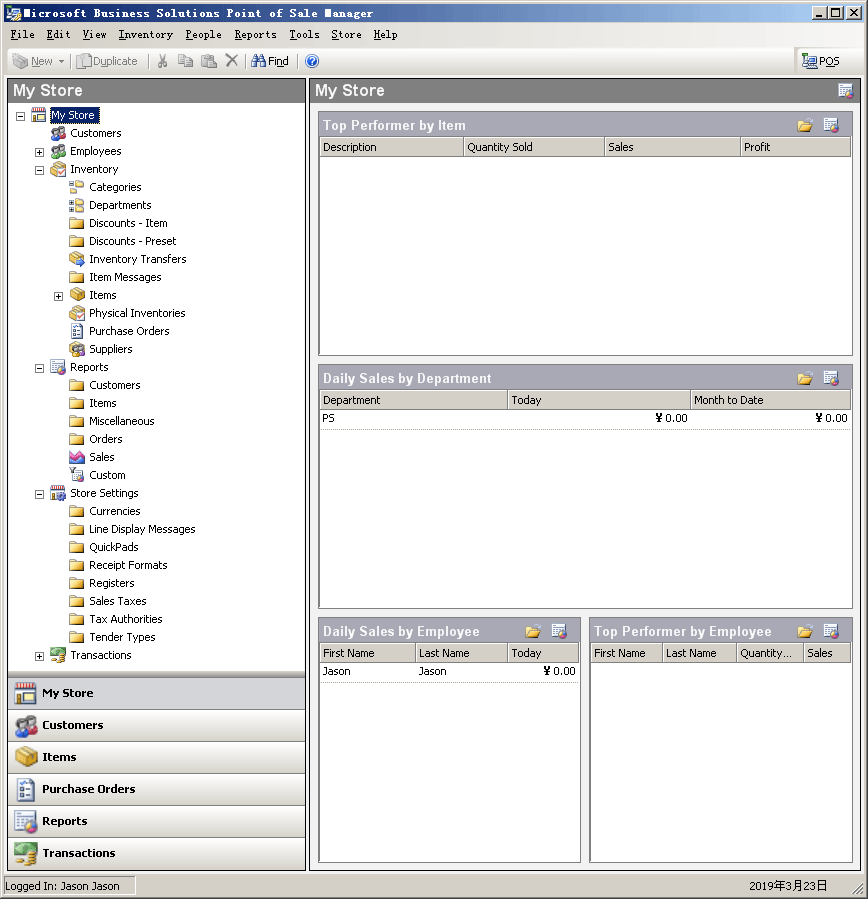This screenshot has height=899, width=868.
Task: Expand the Transactions tree node
Action: [x=40, y=656]
